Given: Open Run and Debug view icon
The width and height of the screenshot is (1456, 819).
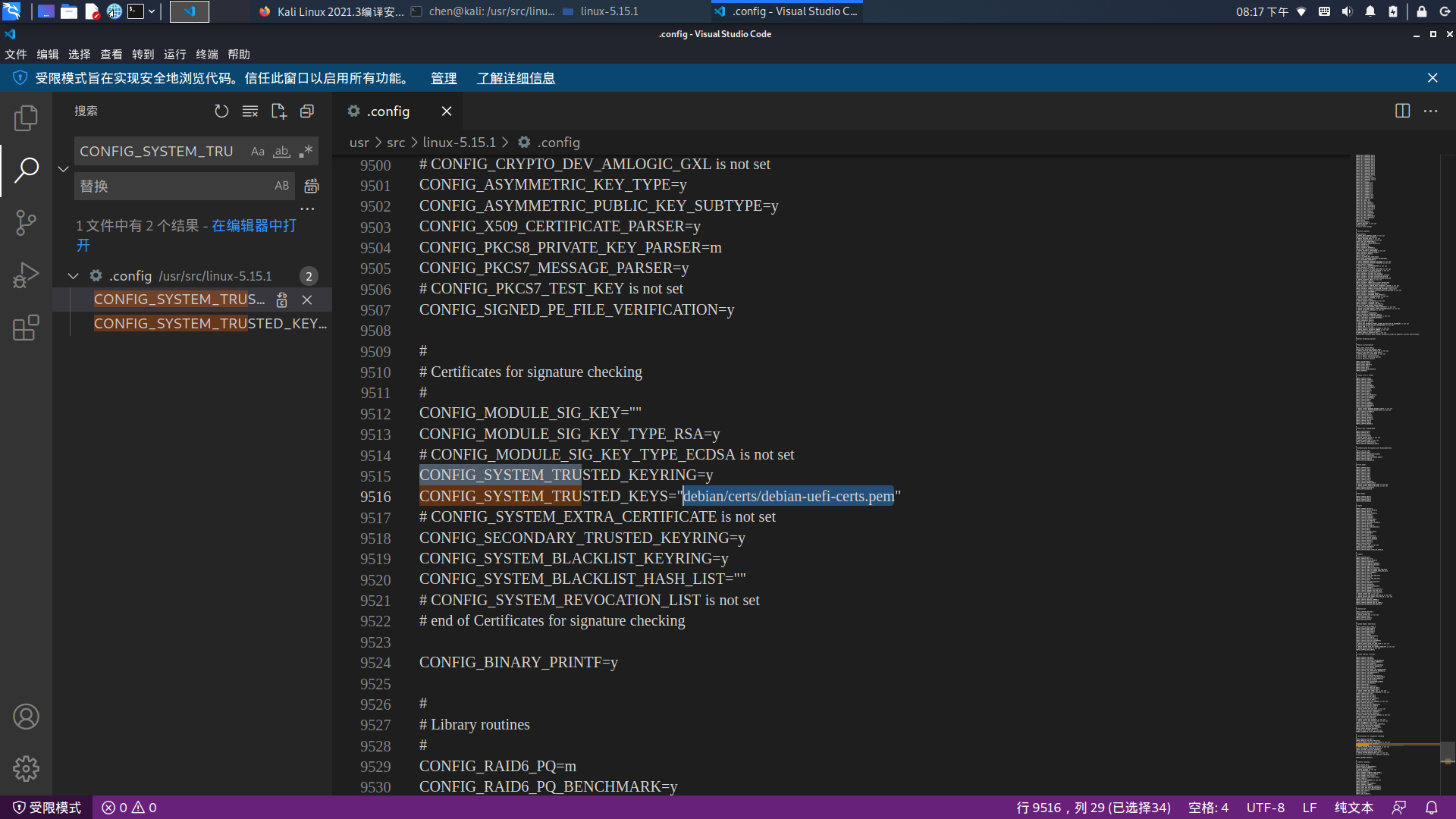Looking at the screenshot, I should click(26, 275).
